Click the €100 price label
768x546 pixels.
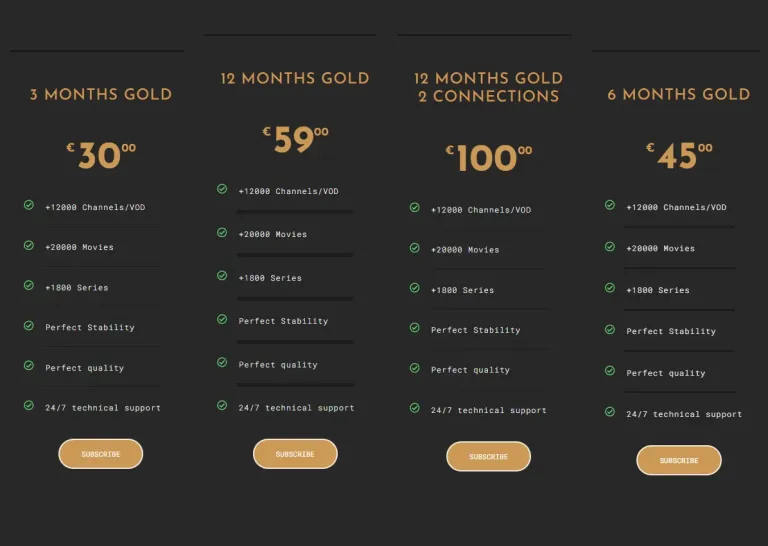tap(488, 158)
